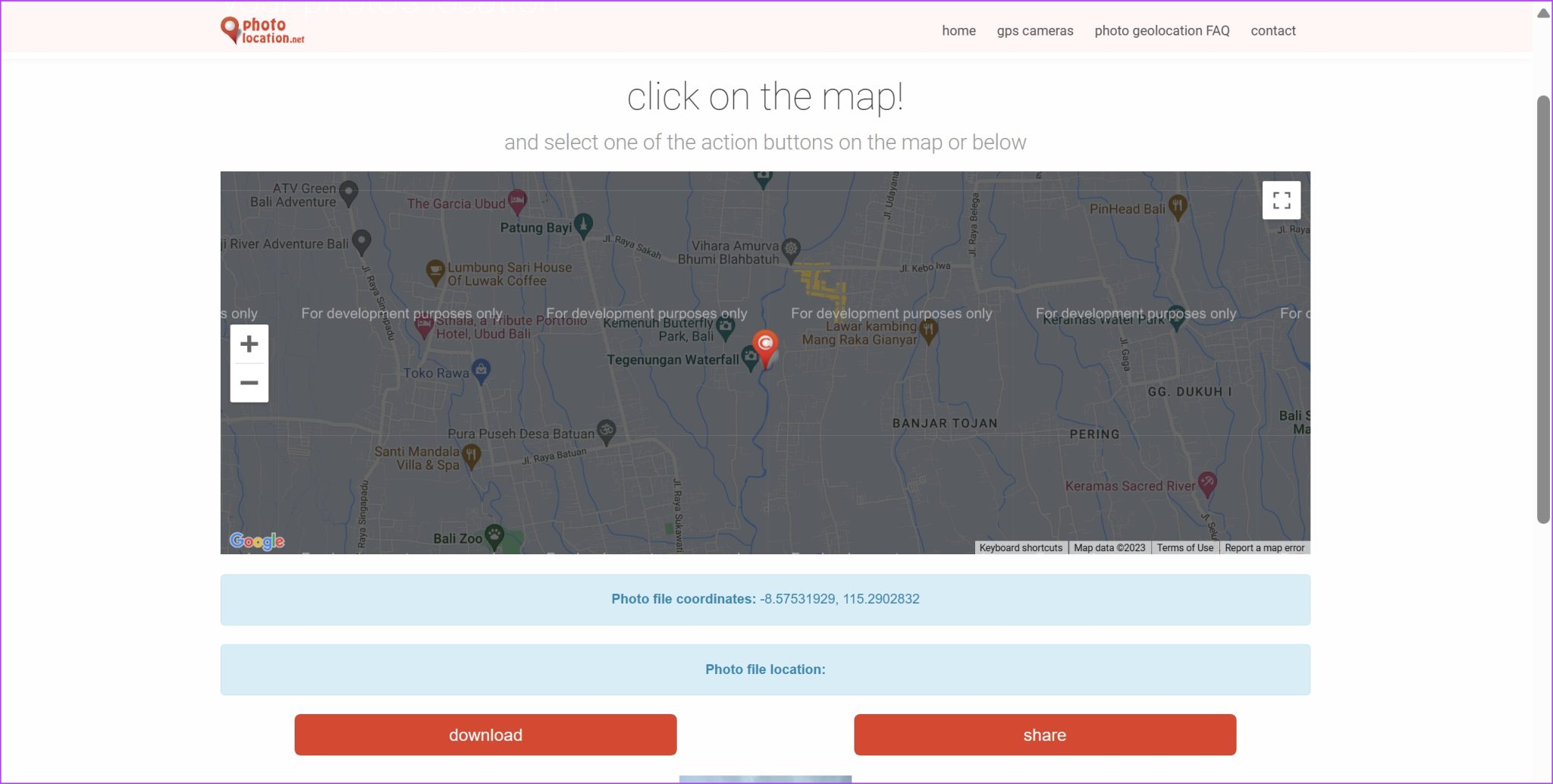This screenshot has height=784, width=1553.
Task: Click the Bali Zoo map marker
Action: tap(494, 534)
